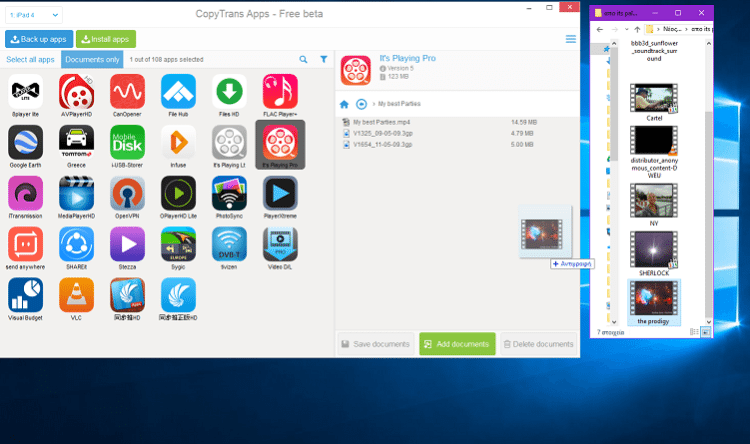The image size is (750, 444).
Task: Select the PlayerXtreme app icon
Action: click(280, 193)
